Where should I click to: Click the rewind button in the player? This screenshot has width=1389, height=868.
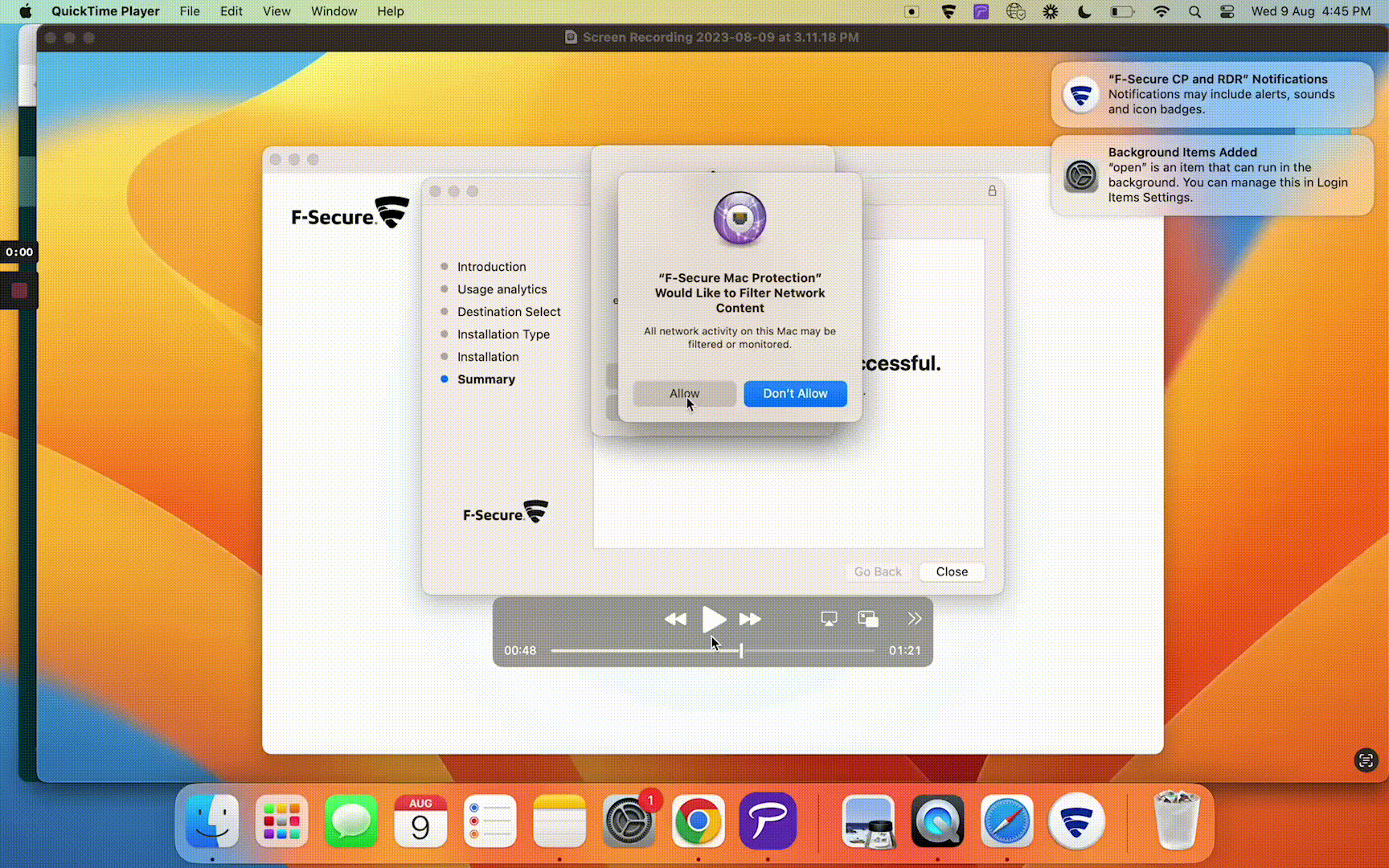coord(675,619)
